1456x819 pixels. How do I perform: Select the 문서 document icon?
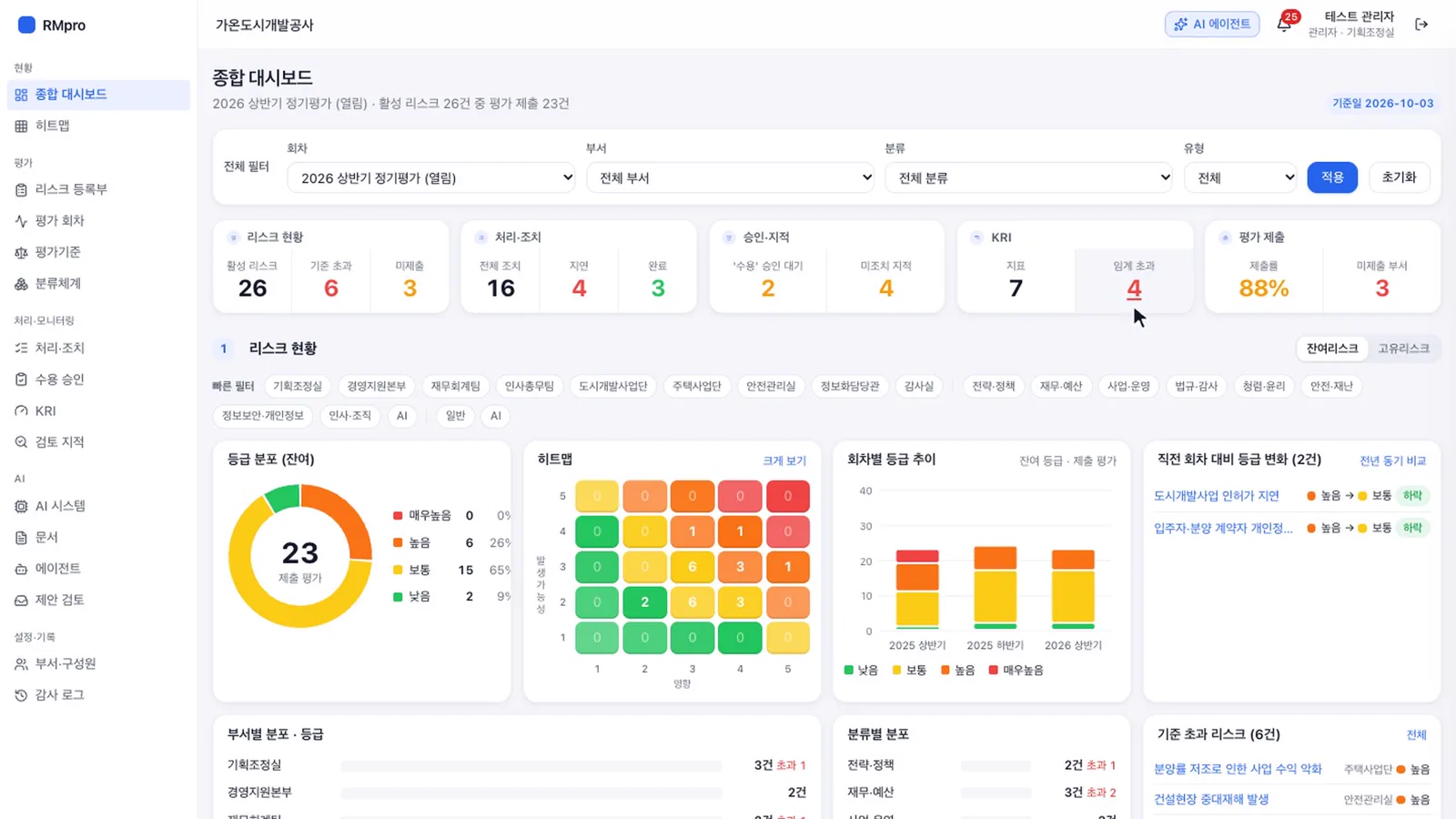pos(21,538)
